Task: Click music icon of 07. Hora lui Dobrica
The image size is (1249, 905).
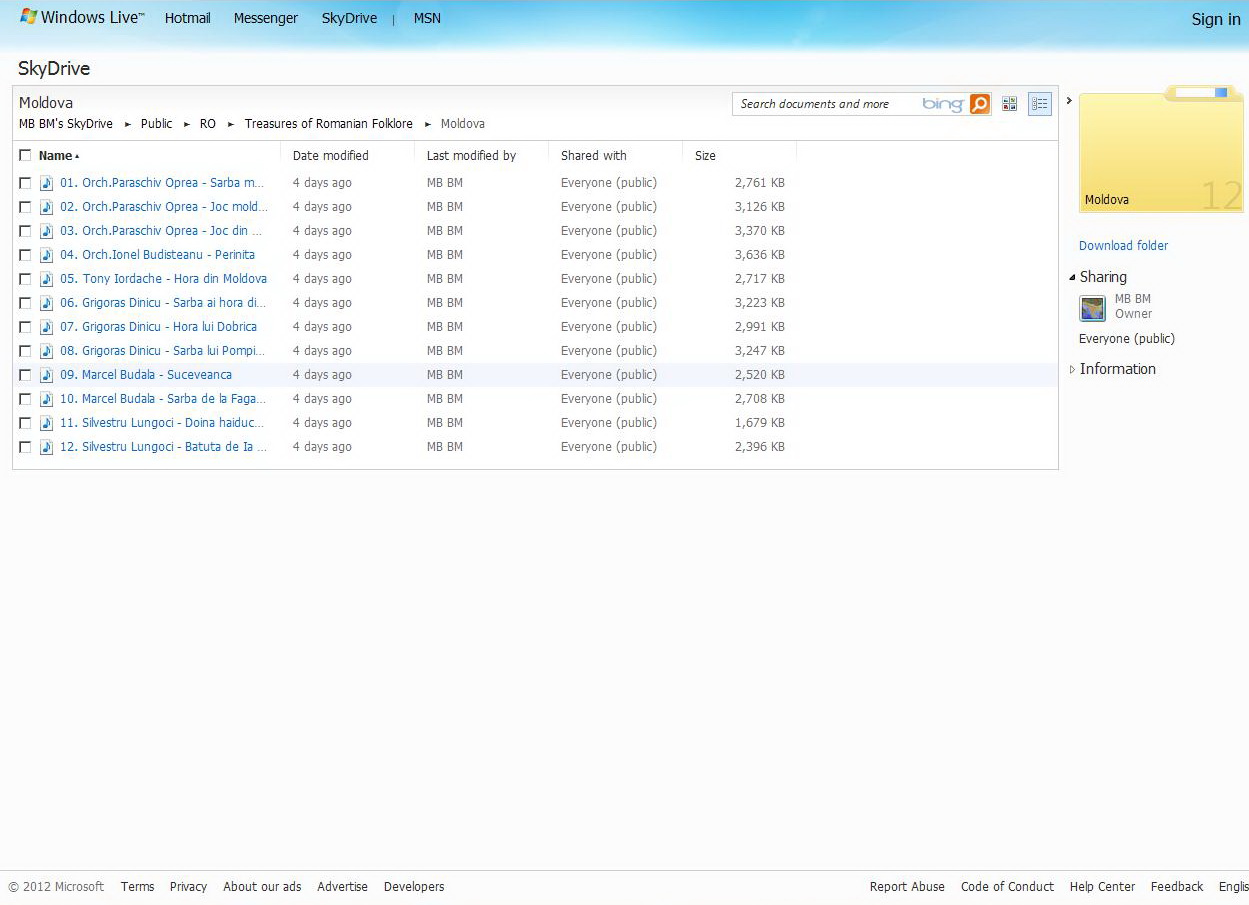Action: point(46,327)
